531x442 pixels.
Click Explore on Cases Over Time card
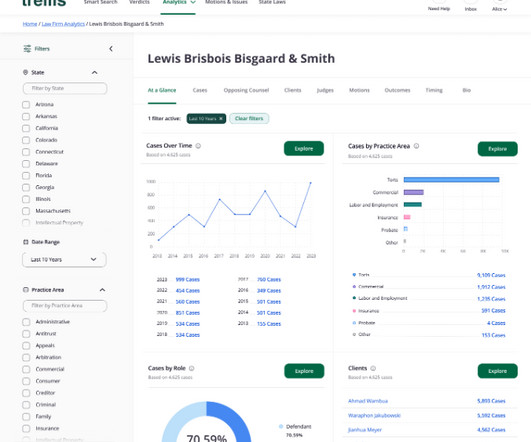(x=304, y=149)
